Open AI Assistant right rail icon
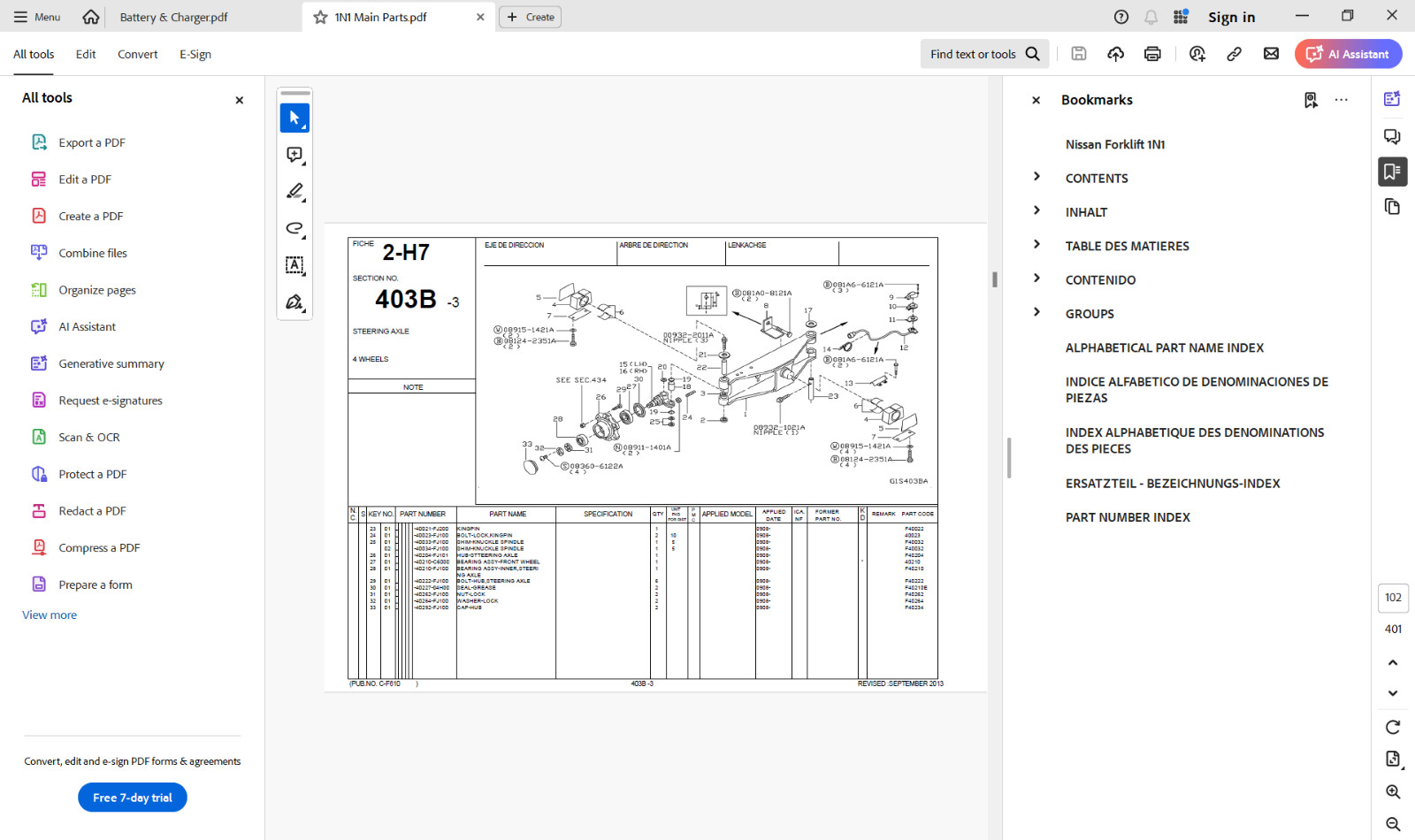This screenshot has width=1415, height=840. 1393,99
